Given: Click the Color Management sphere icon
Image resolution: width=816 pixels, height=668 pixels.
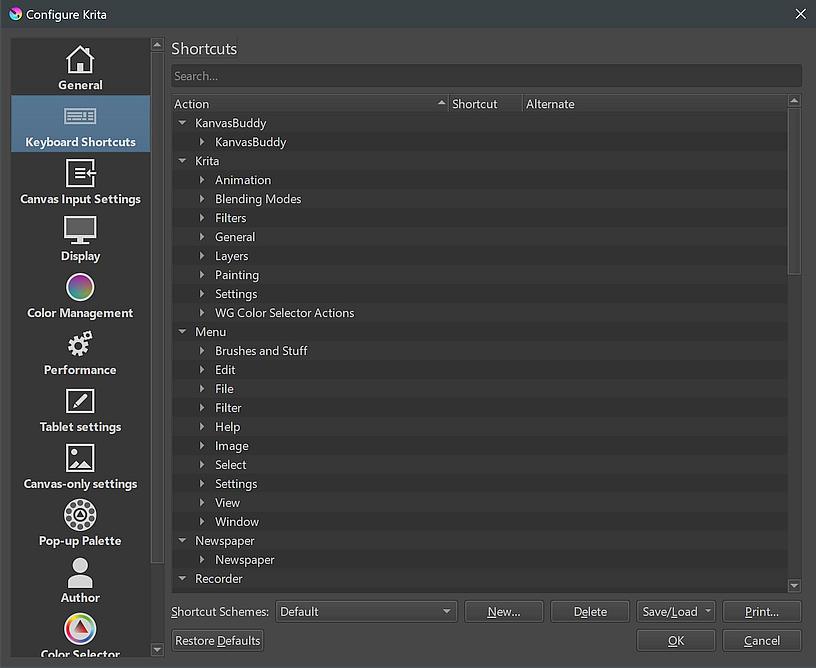Looking at the screenshot, I should coord(80,288).
